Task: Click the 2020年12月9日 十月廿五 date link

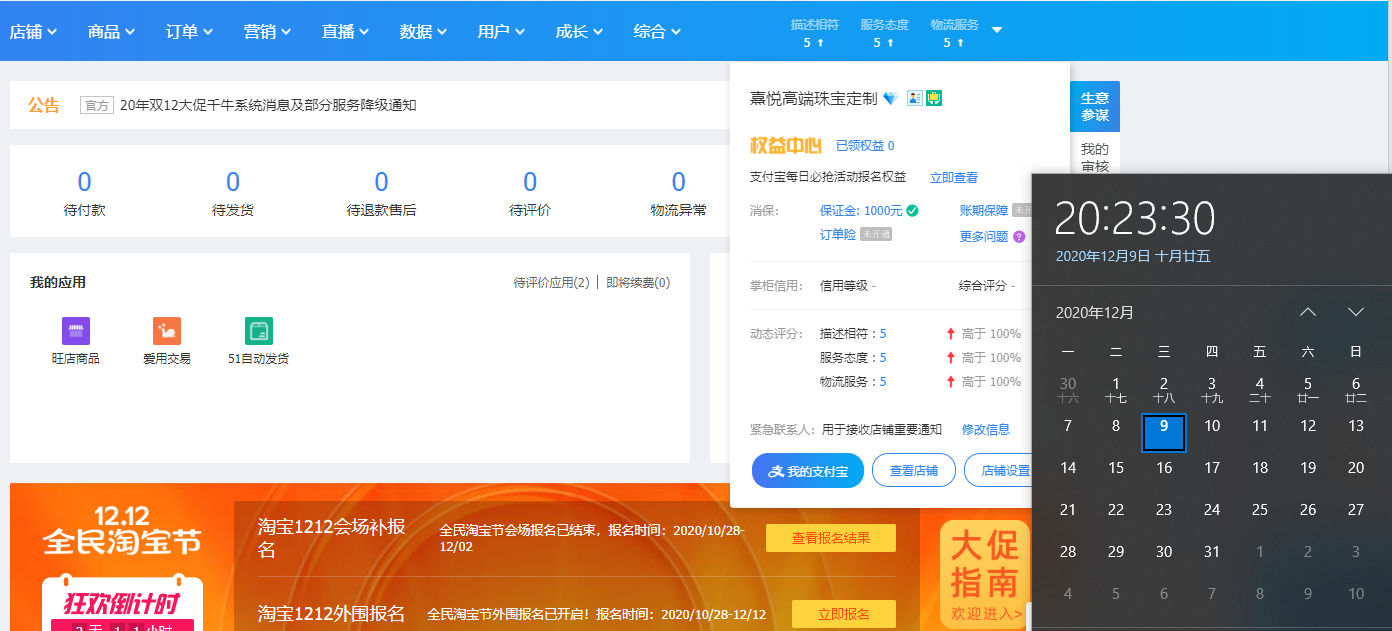Action: pos(1133,256)
